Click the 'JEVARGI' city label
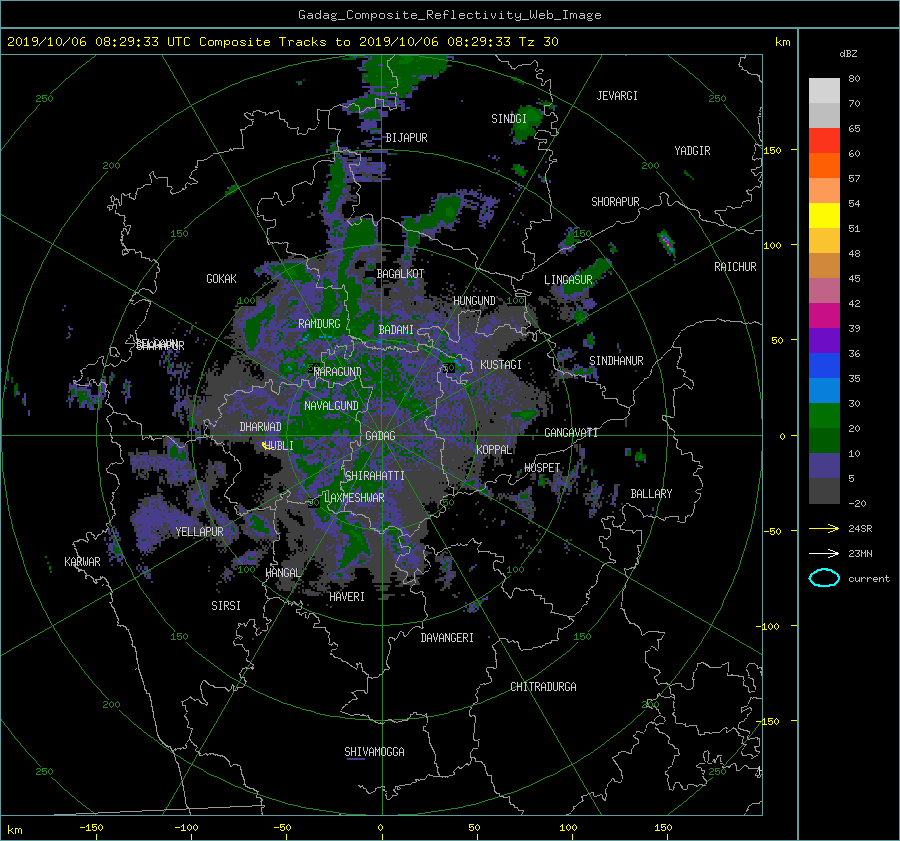The height and width of the screenshot is (841, 900). click(x=617, y=96)
